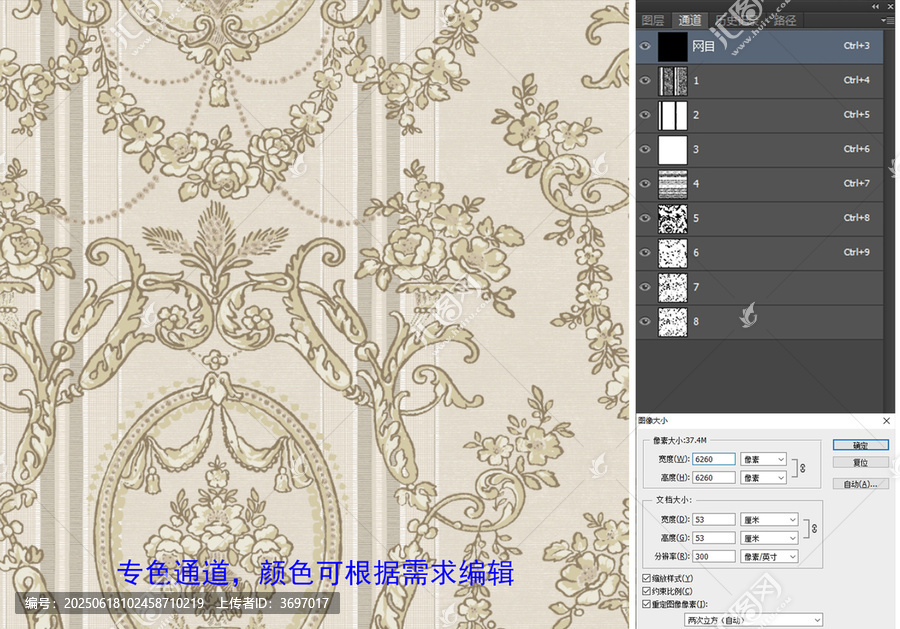Toggle the 约束比例(C) checkbox

click(646, 591)
